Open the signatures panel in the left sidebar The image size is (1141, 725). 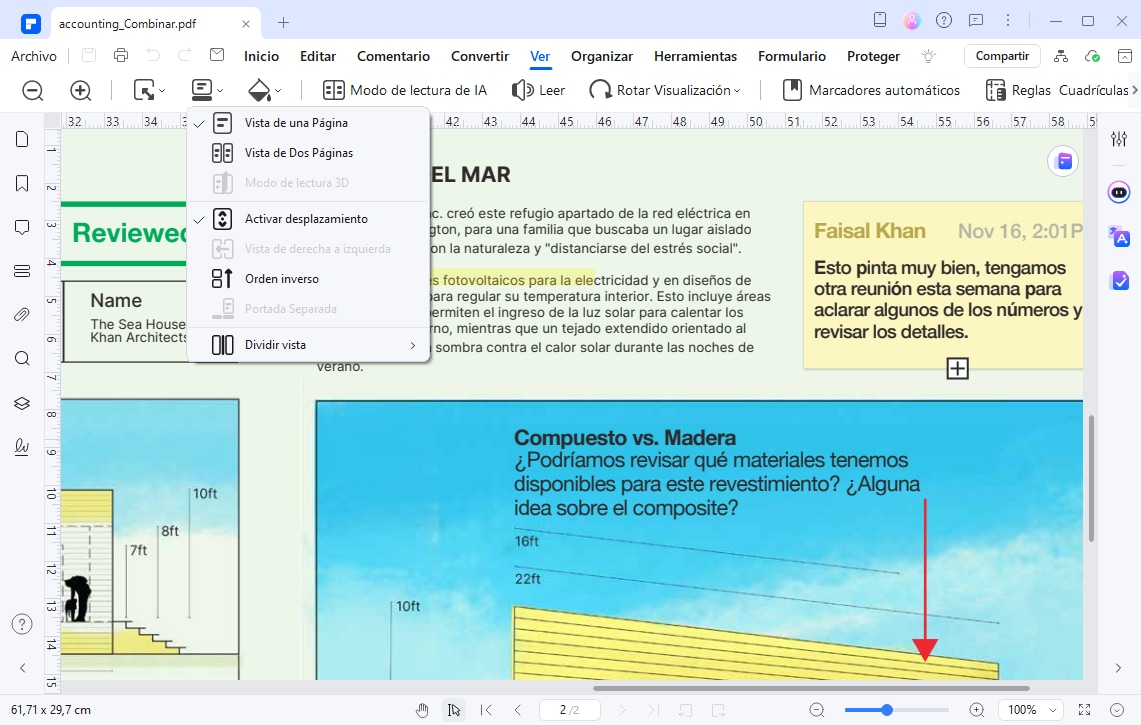[22, 446]
